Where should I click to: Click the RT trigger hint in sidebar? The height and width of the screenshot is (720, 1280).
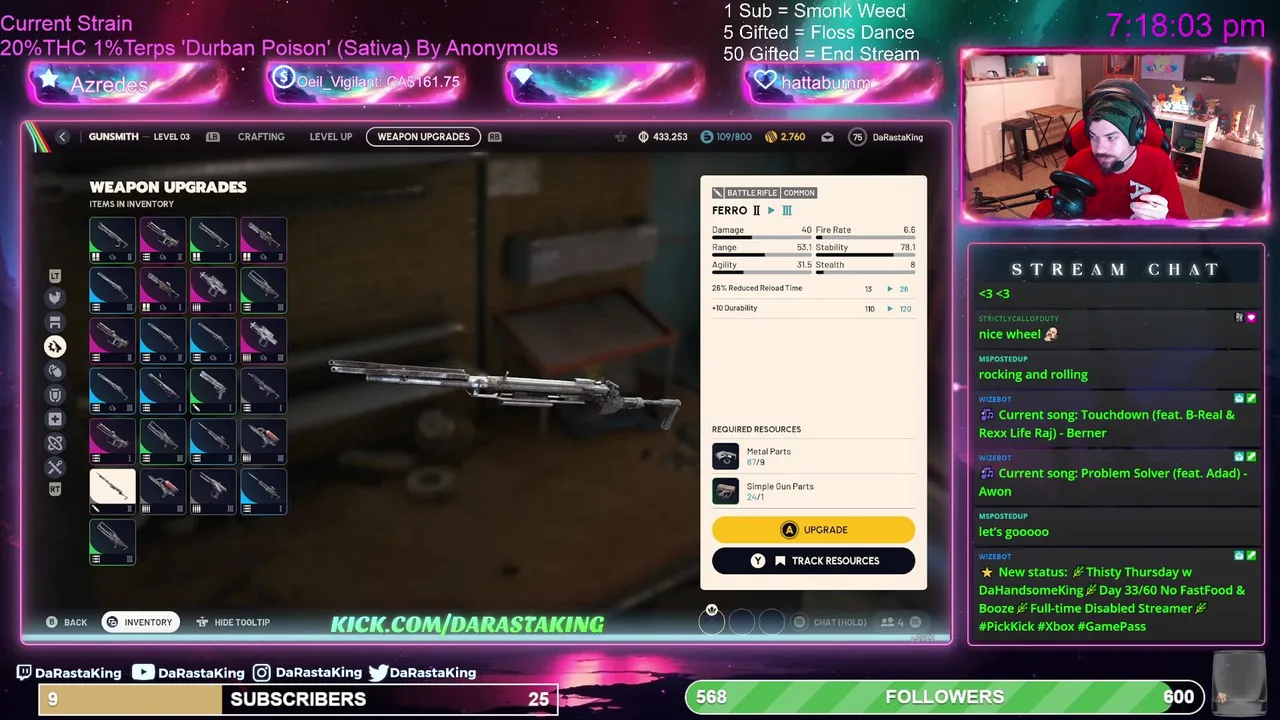[x=55, y=489]
